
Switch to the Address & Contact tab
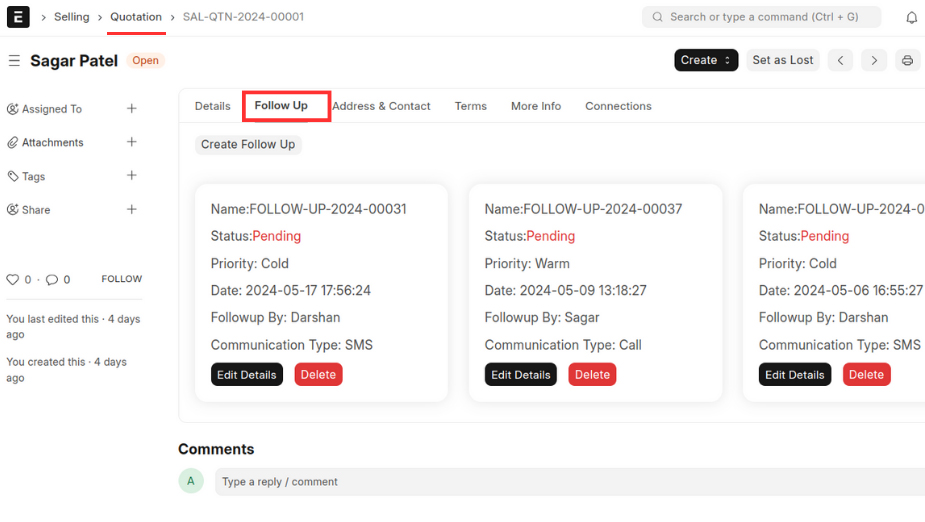click(381, 106)
